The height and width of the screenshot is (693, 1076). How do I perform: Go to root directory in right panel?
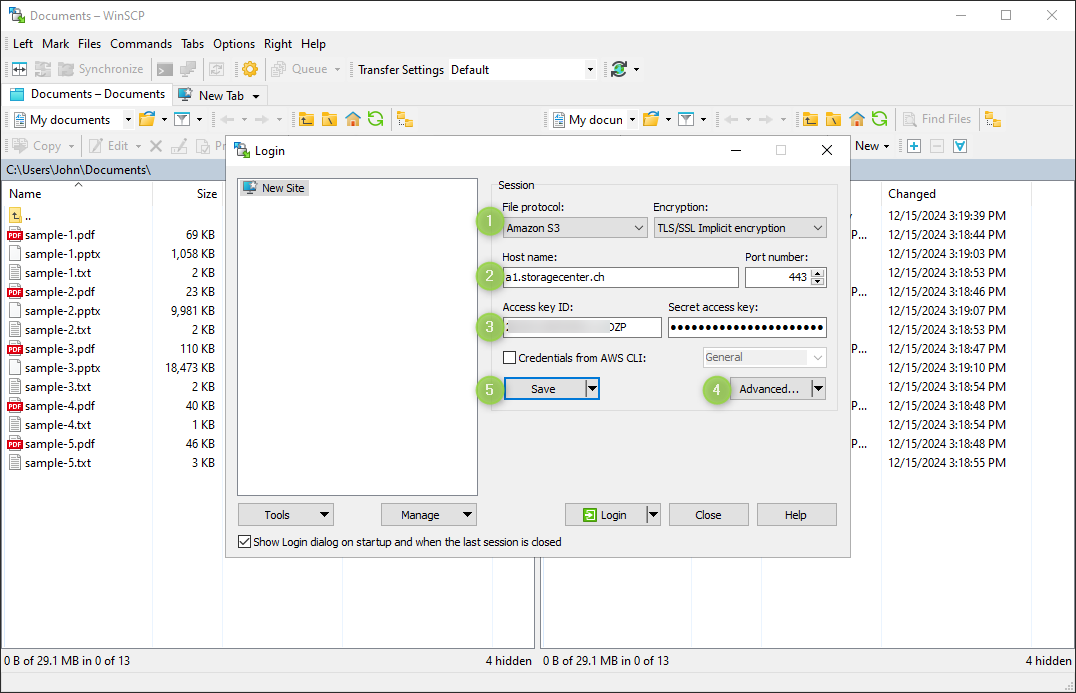pyautogui.click(x=833, y=119)
